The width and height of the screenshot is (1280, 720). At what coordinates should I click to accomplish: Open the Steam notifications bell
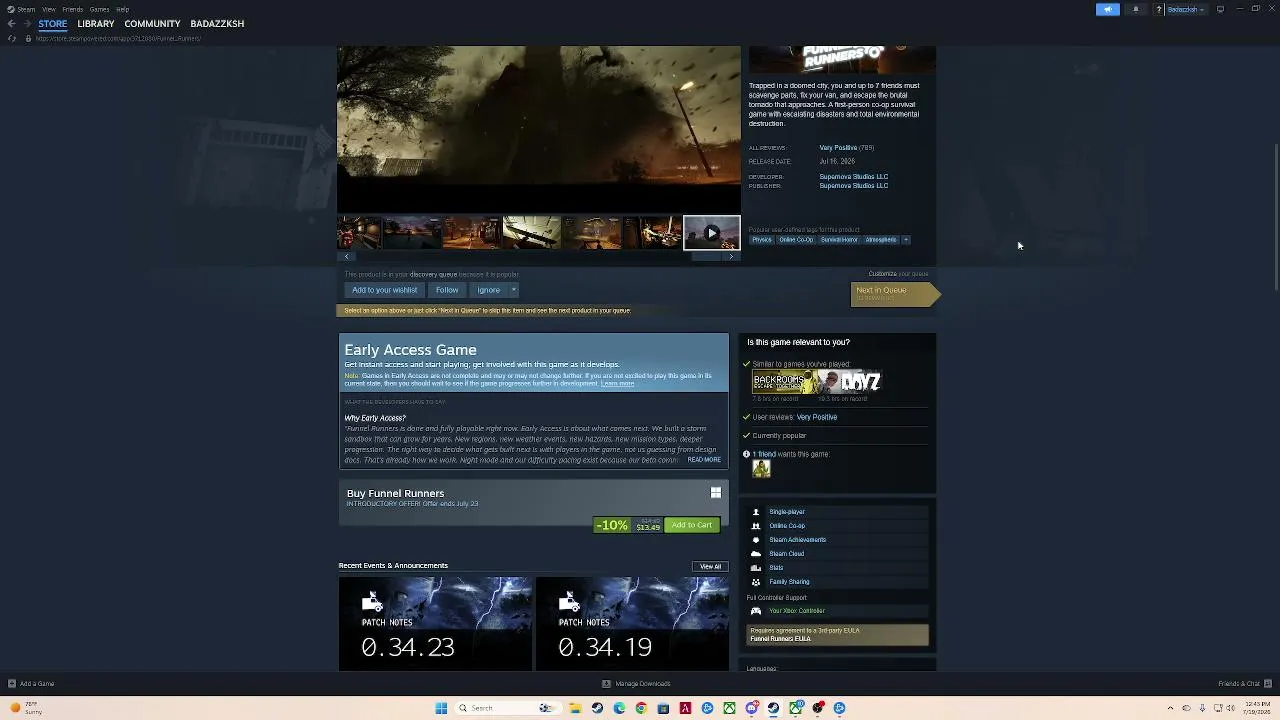[1135, 9]
